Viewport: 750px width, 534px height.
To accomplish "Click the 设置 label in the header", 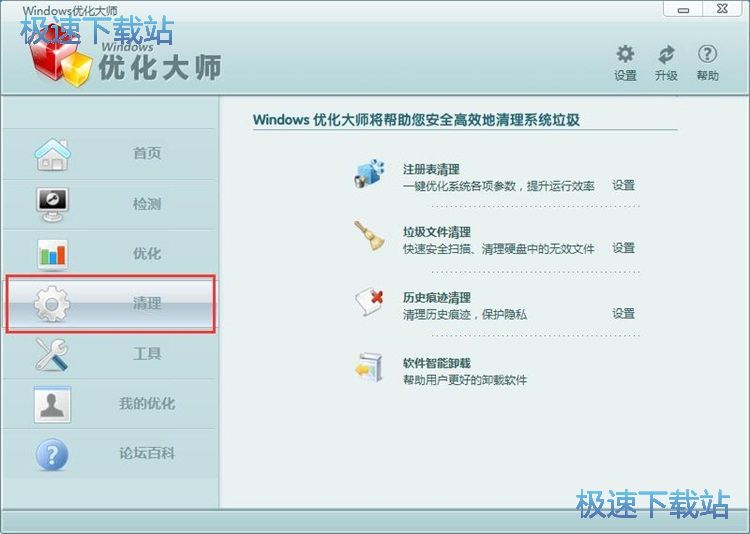I will 625,76.
